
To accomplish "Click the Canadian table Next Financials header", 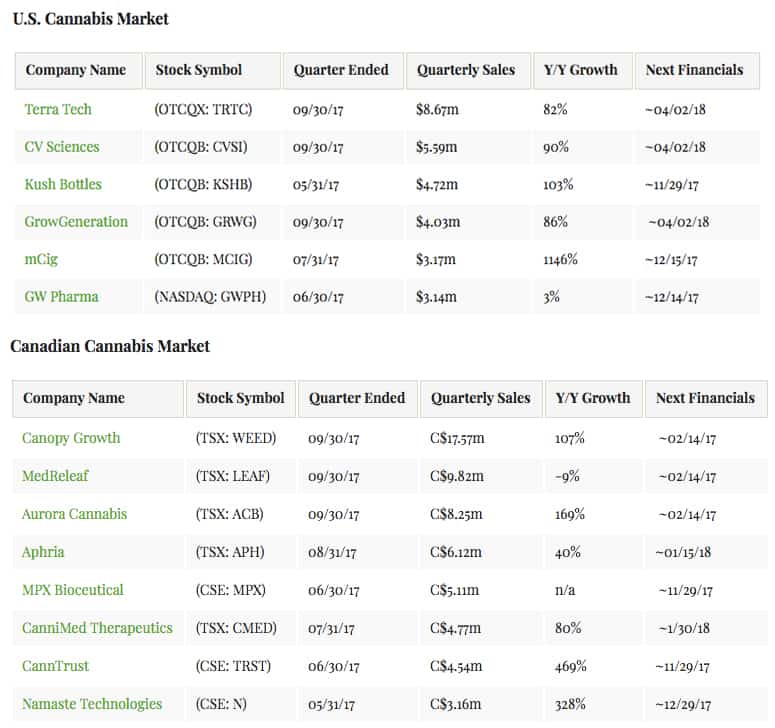I will click(x=705, y=398).
